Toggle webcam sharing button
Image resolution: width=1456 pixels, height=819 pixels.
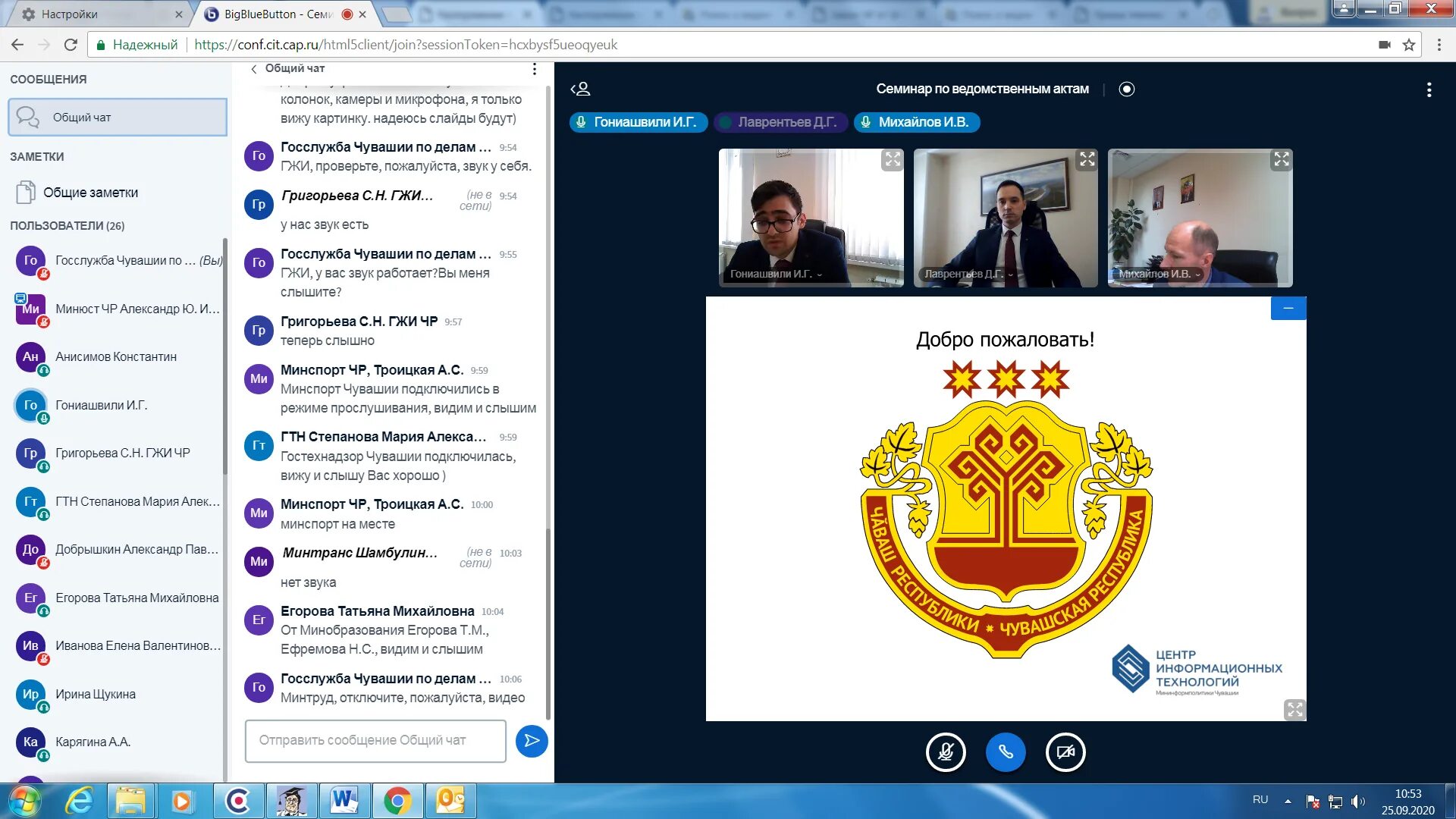(x=1065, y=752)
